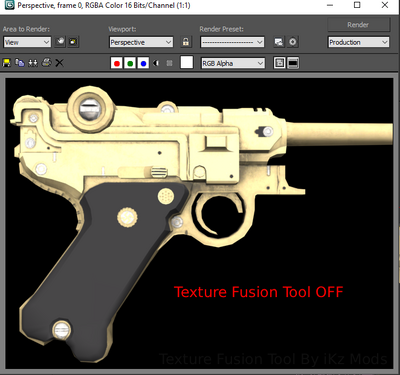Click the window app icon in title bar

coord(9,5)
